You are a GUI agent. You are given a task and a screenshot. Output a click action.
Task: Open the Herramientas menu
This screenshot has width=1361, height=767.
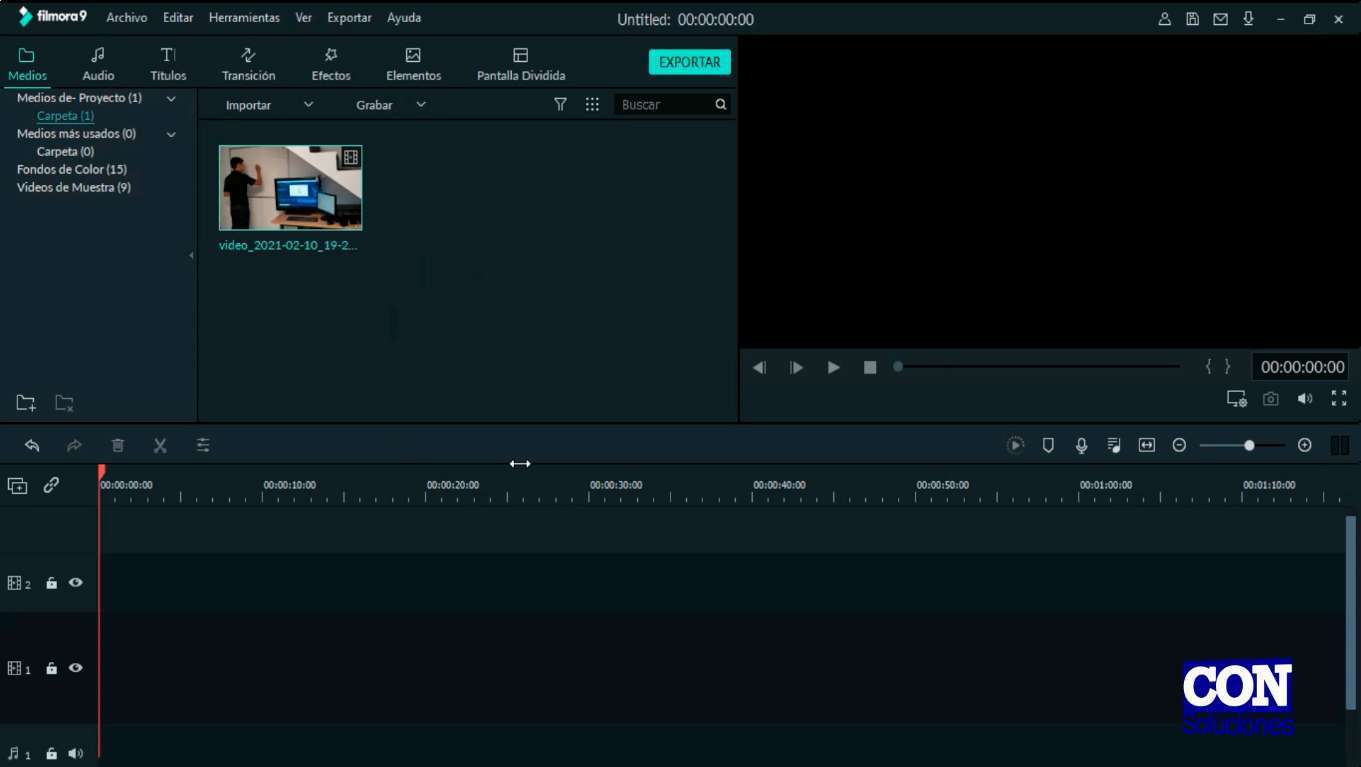coord(244,18)
